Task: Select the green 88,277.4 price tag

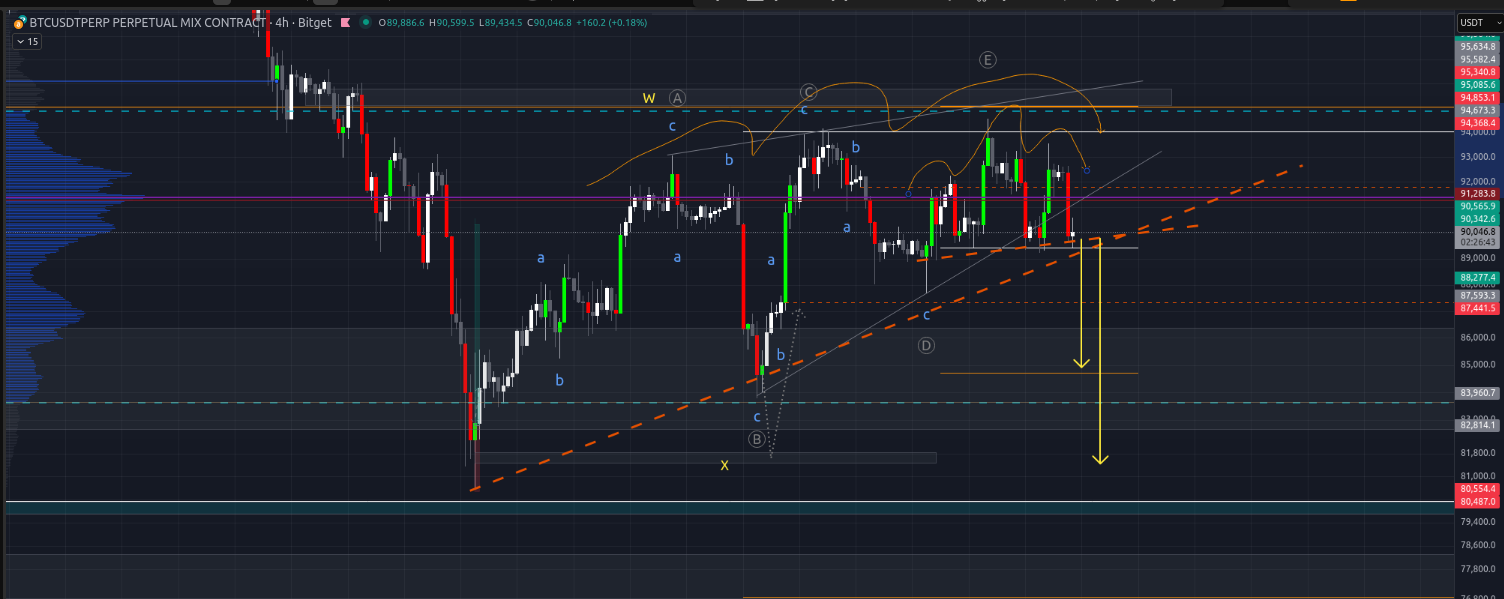Action: [x=1477, y=278]
